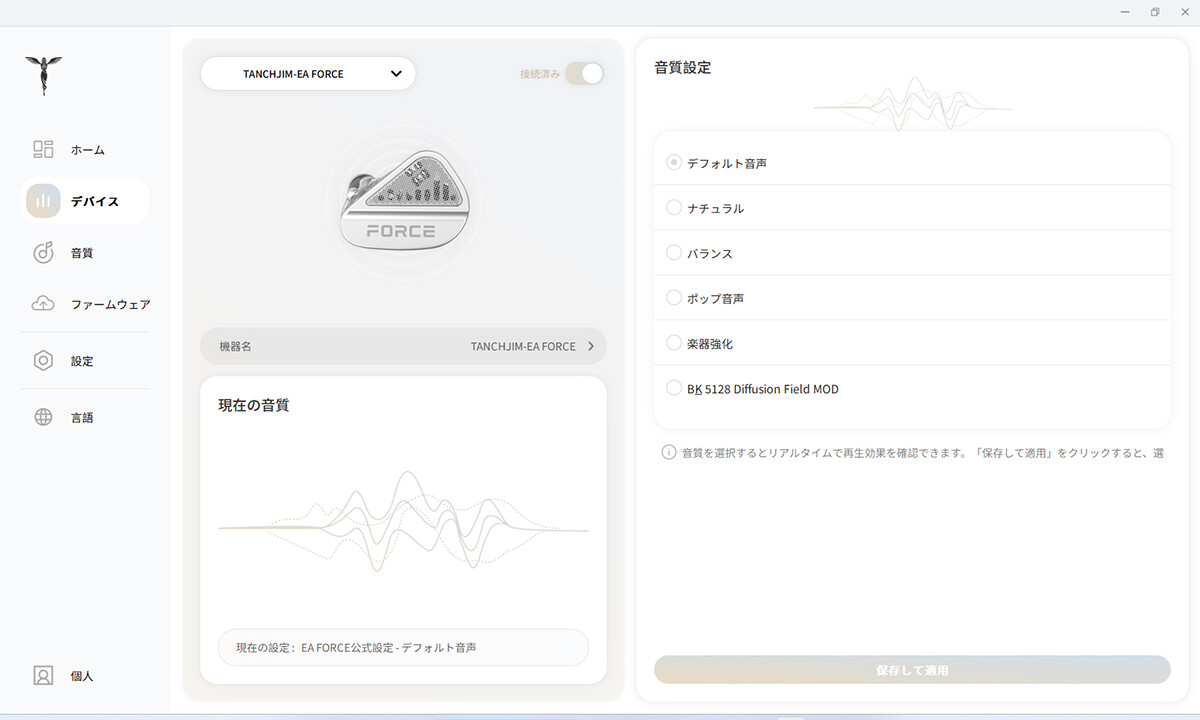This screenshot has width=1200, height=720.
Task: Expand the 機器名 row chevron
Action: click(x=591, y=346)
